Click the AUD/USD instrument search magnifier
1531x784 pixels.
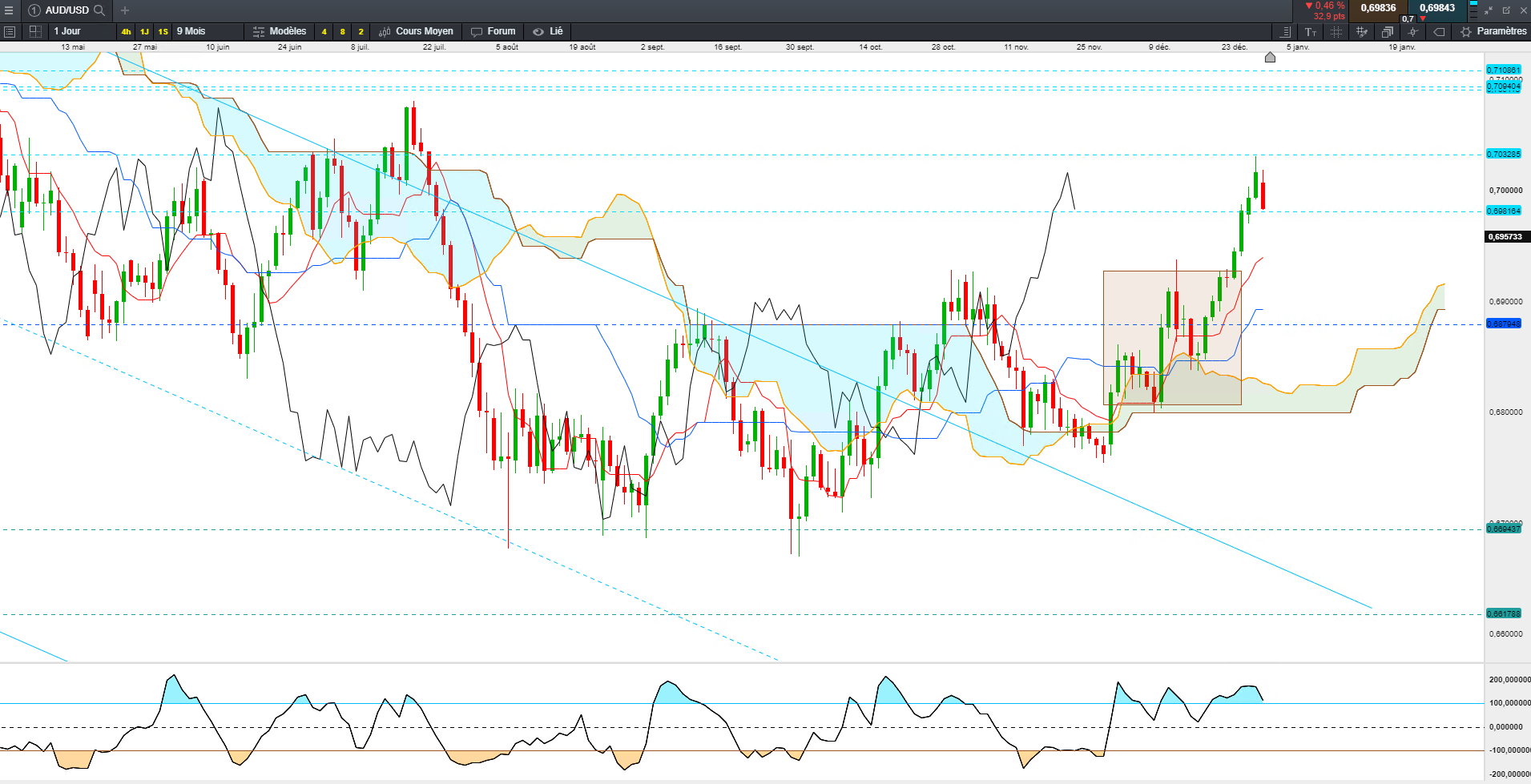point(99,10)
